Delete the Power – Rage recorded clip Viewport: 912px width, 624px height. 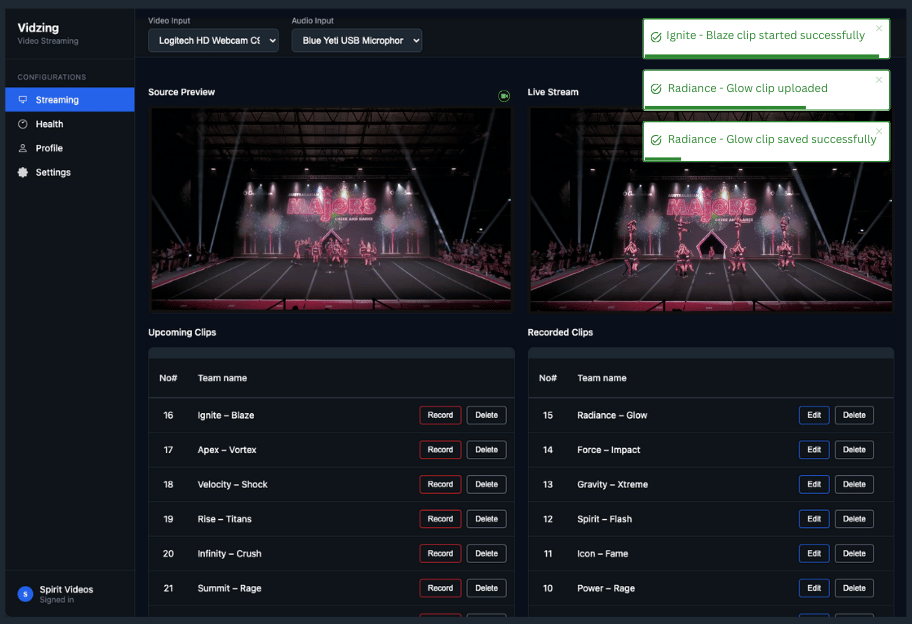click(x=854, y=588)
